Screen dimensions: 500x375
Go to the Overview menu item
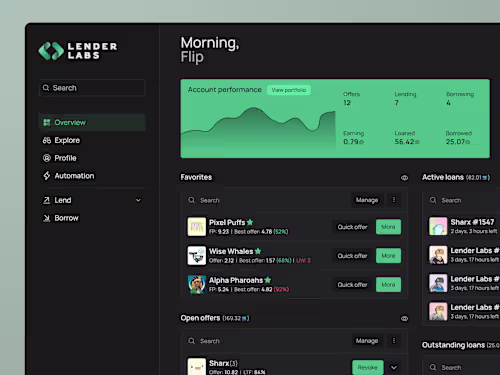tap(92, 122)
